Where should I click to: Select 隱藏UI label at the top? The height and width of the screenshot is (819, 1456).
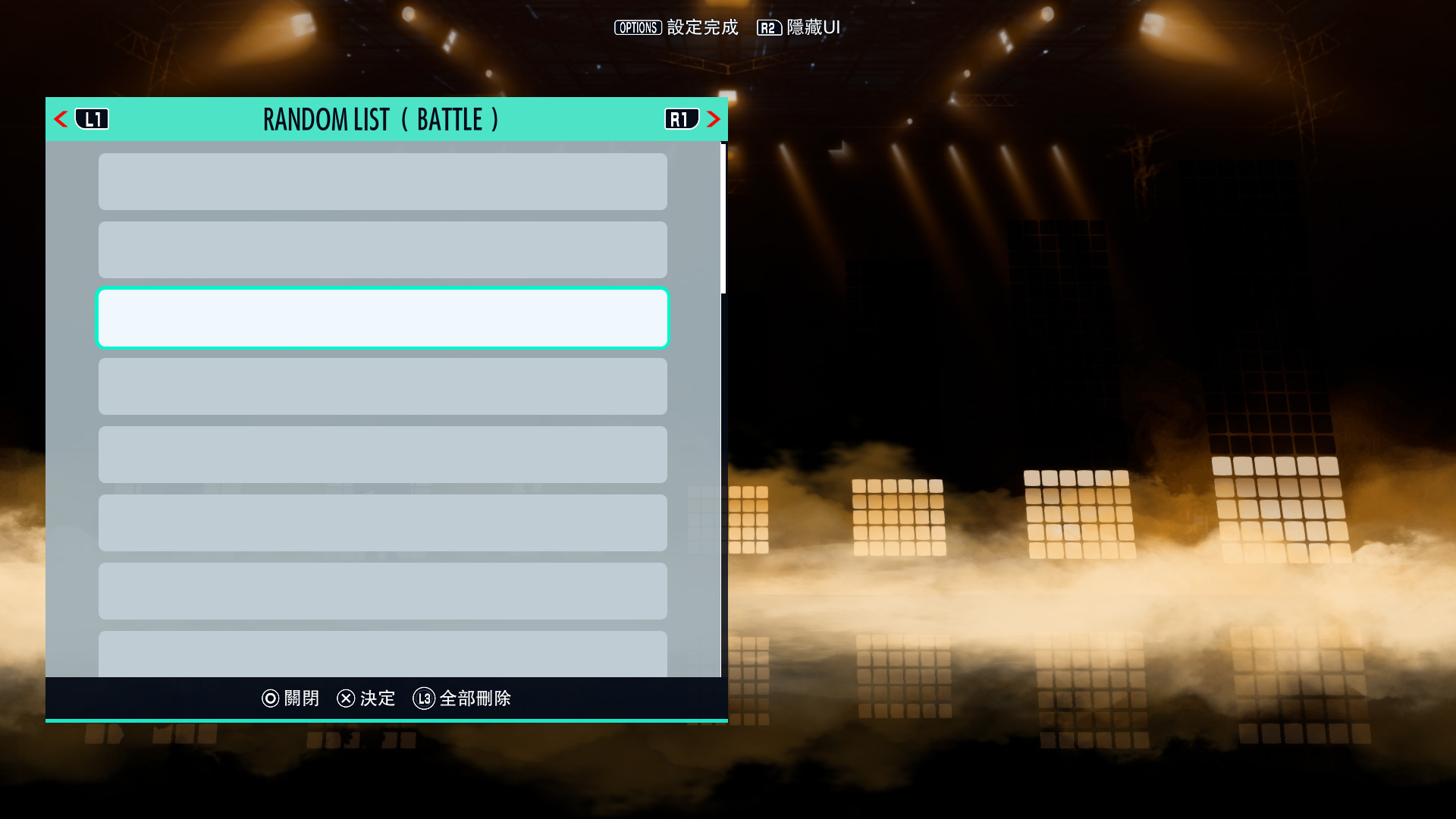(x=813, y=28)
